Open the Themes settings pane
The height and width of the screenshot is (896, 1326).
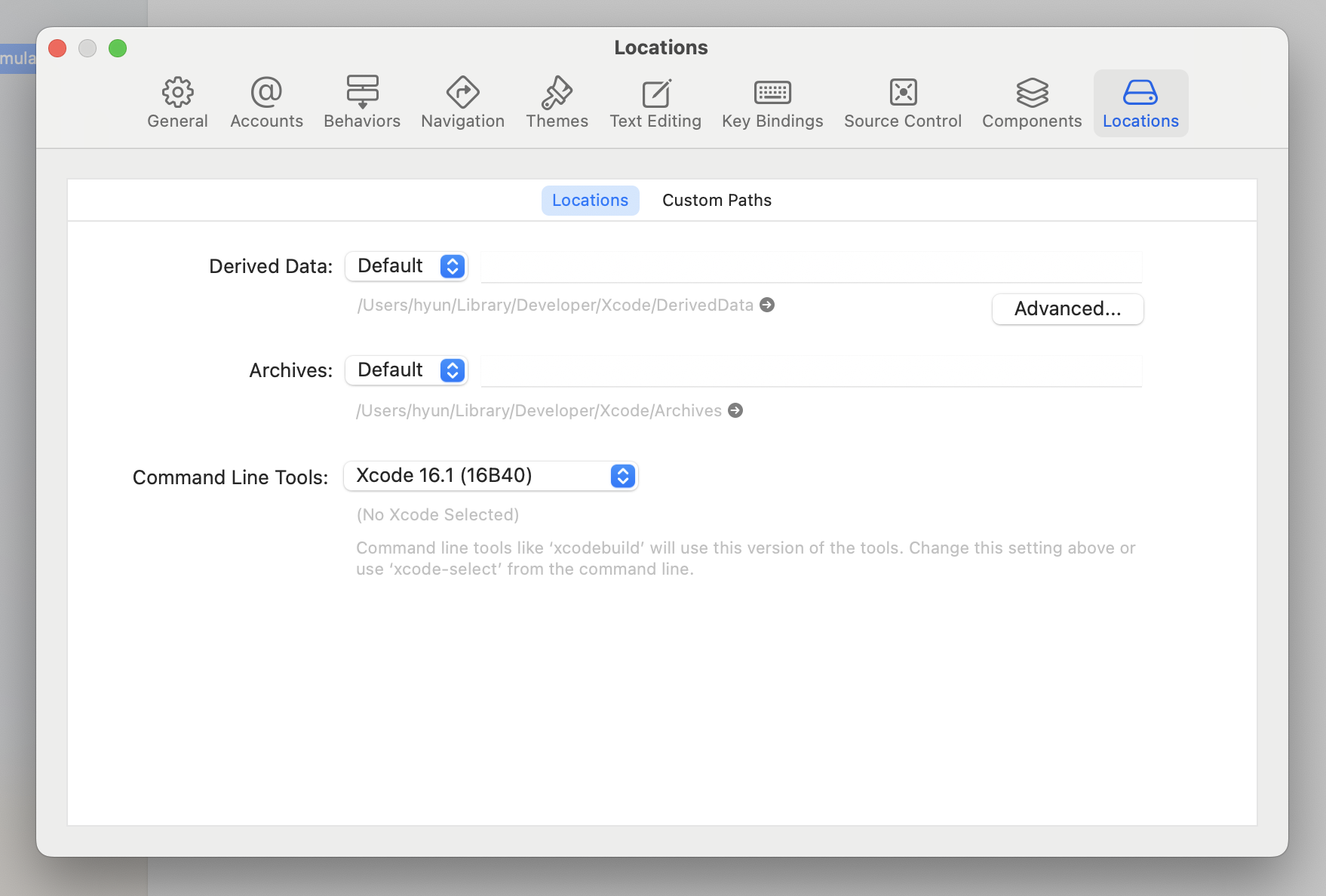557,103
